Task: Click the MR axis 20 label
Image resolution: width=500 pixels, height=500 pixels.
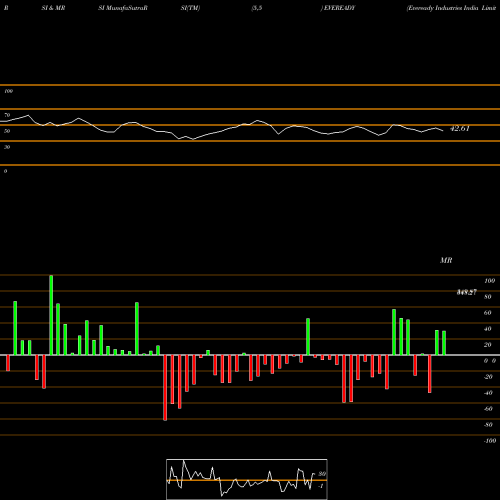Action: coord(488,345)
